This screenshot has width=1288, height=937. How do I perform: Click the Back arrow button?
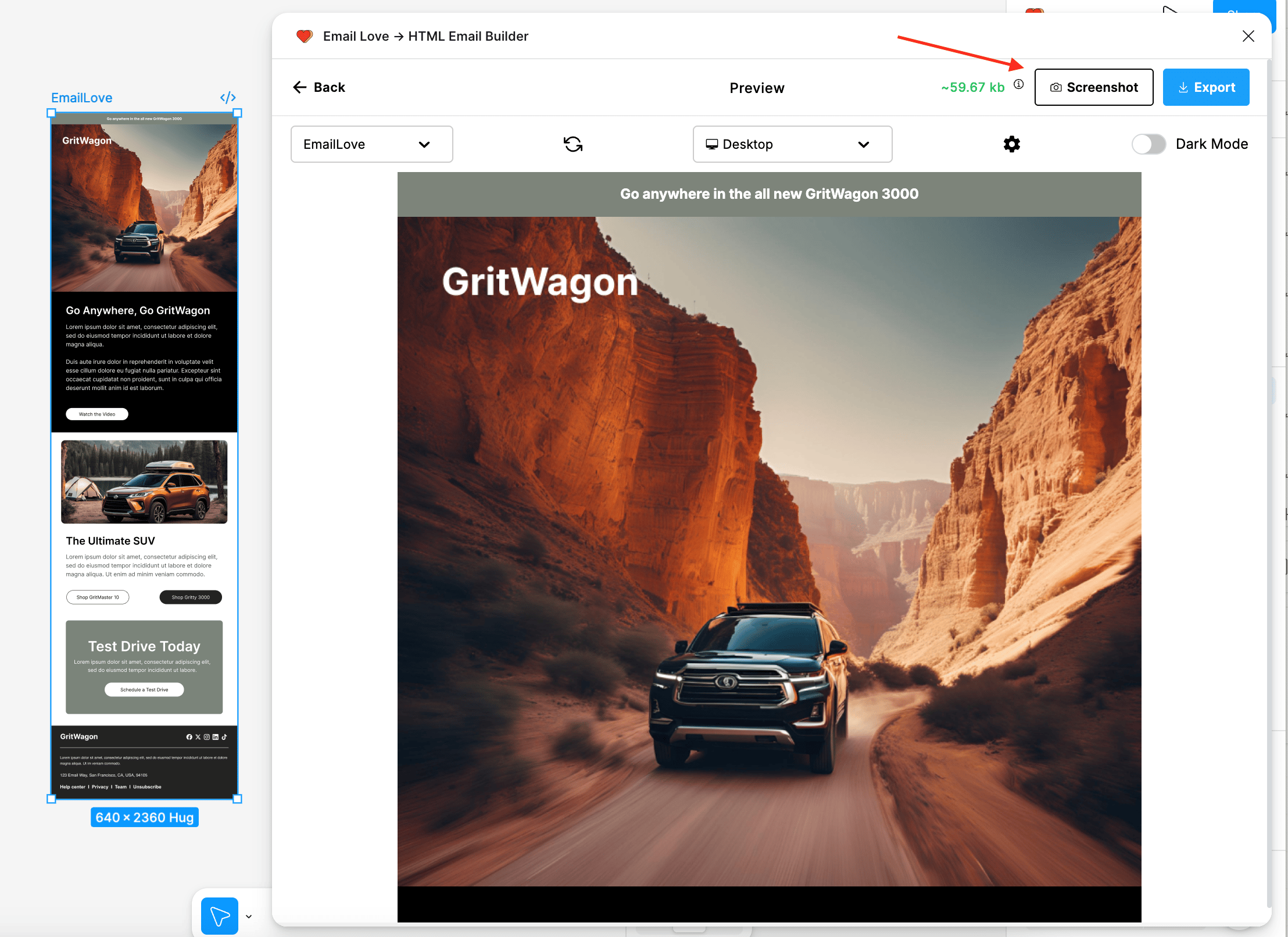coord(319,87)
